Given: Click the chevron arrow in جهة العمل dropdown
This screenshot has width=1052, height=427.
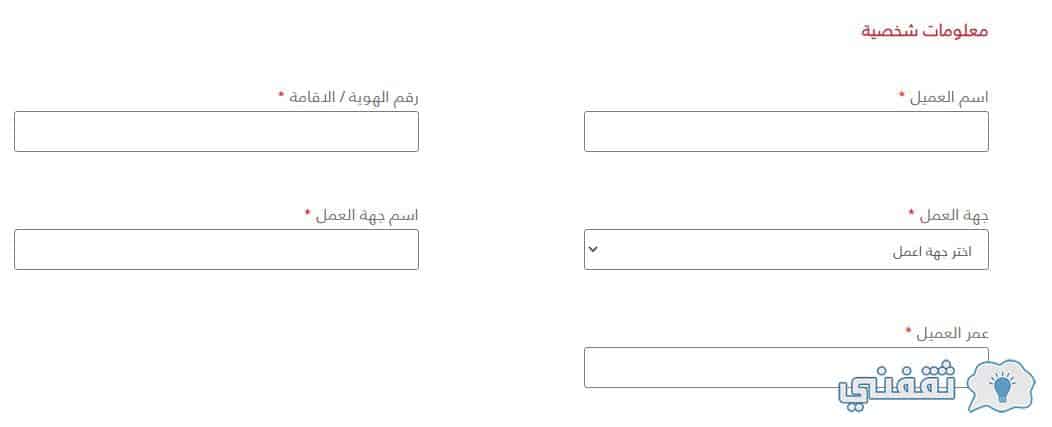Looking at the screenshot, I should pos(592,249).
